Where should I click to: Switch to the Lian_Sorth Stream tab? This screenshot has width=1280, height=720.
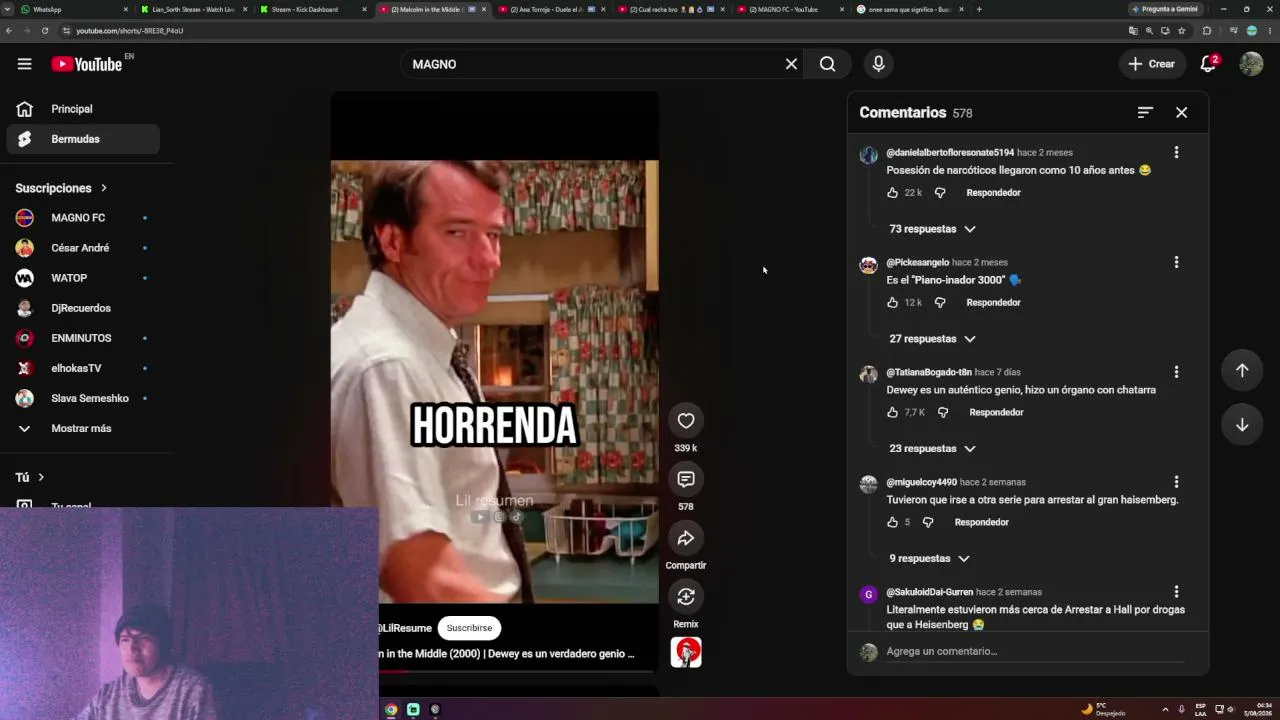coord(193,9)
